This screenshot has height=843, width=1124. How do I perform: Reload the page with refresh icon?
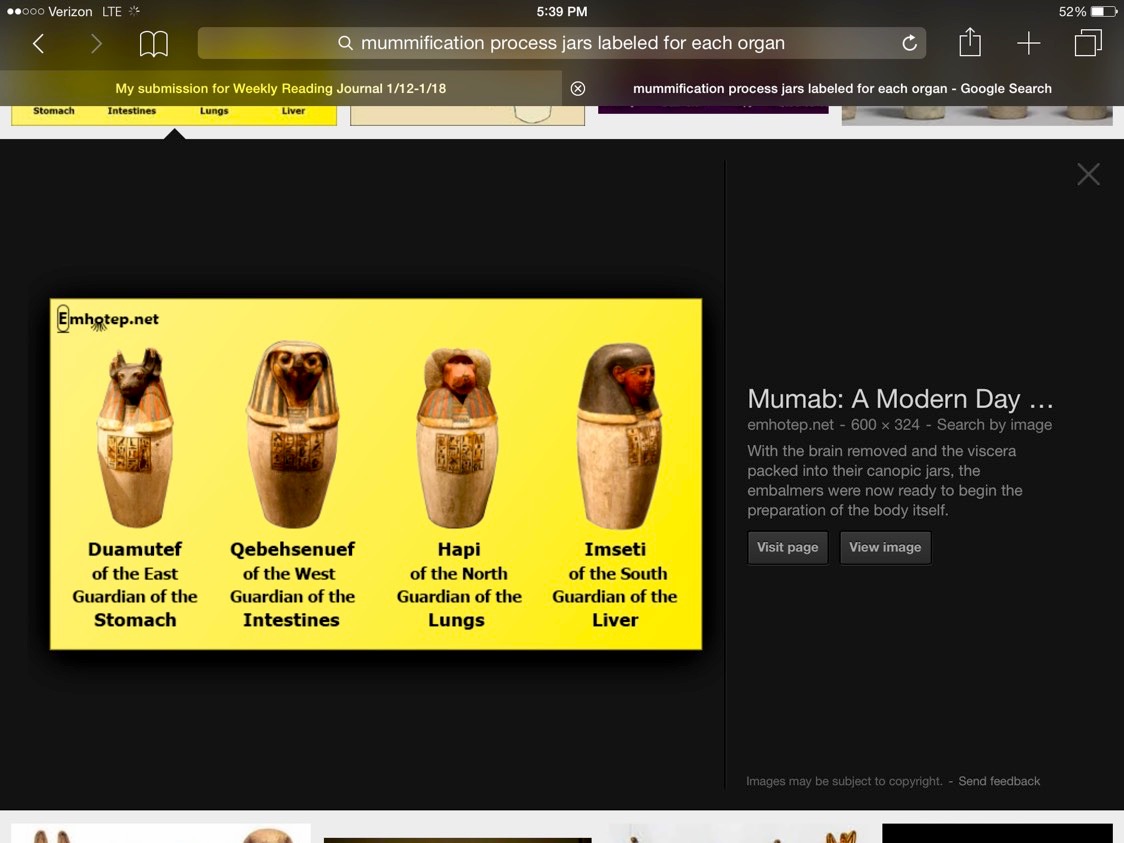coord(909,43)
